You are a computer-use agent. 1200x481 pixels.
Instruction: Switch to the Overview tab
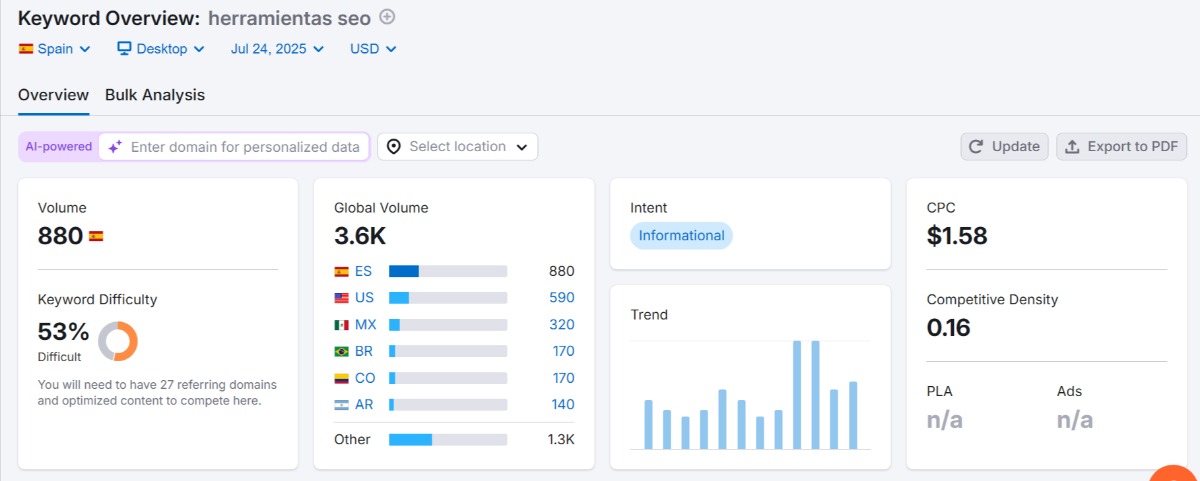54,95
